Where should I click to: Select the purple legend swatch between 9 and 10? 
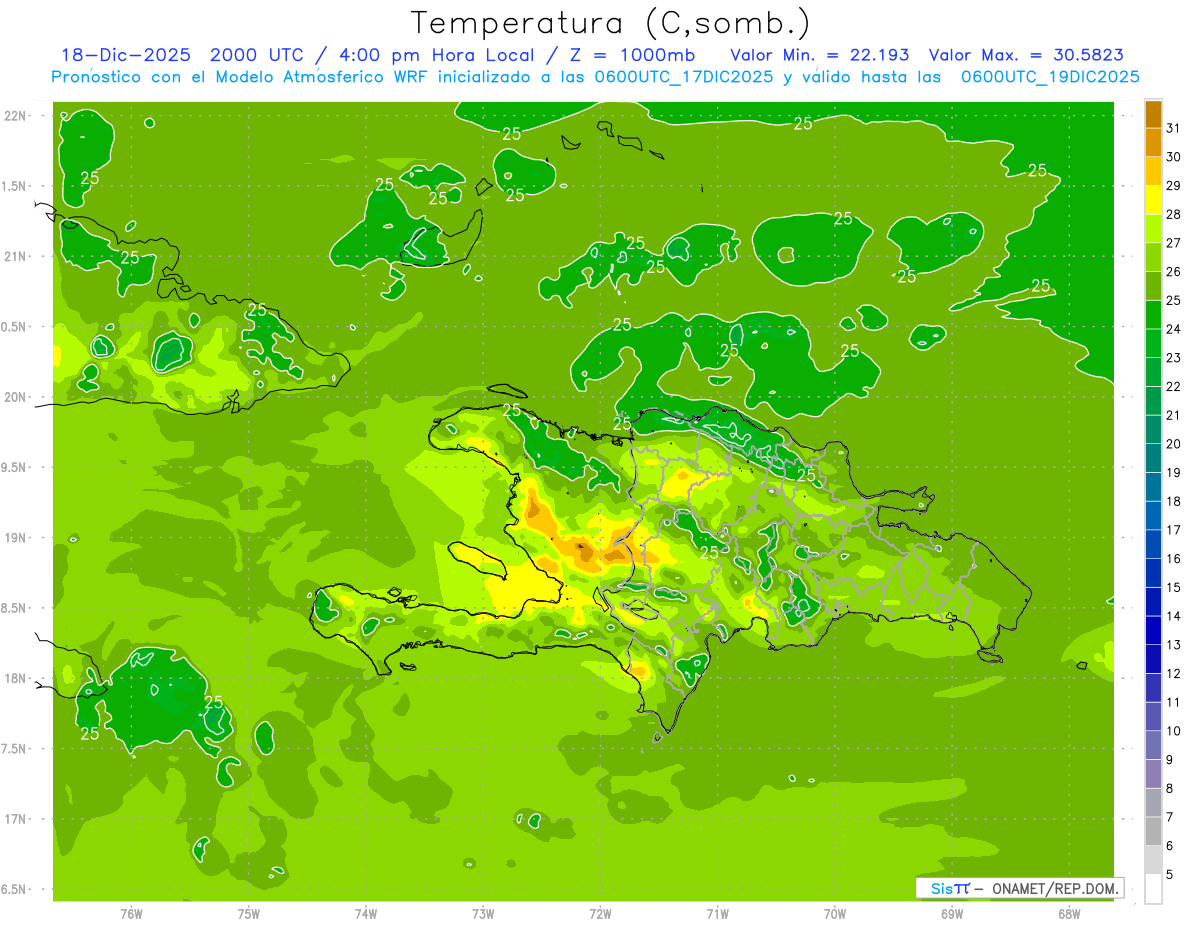click(1153, 745)
